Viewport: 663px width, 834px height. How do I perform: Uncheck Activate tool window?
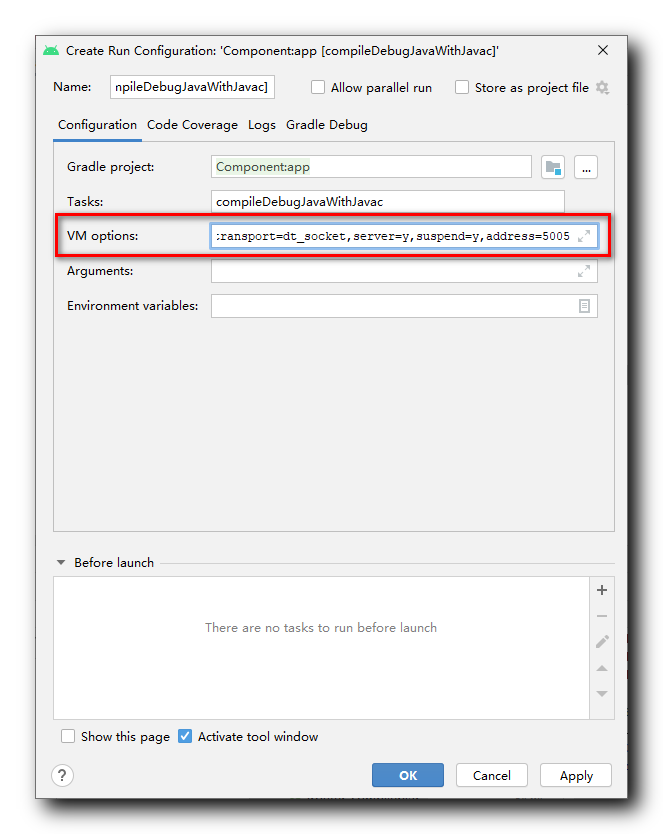coord(185,736)
